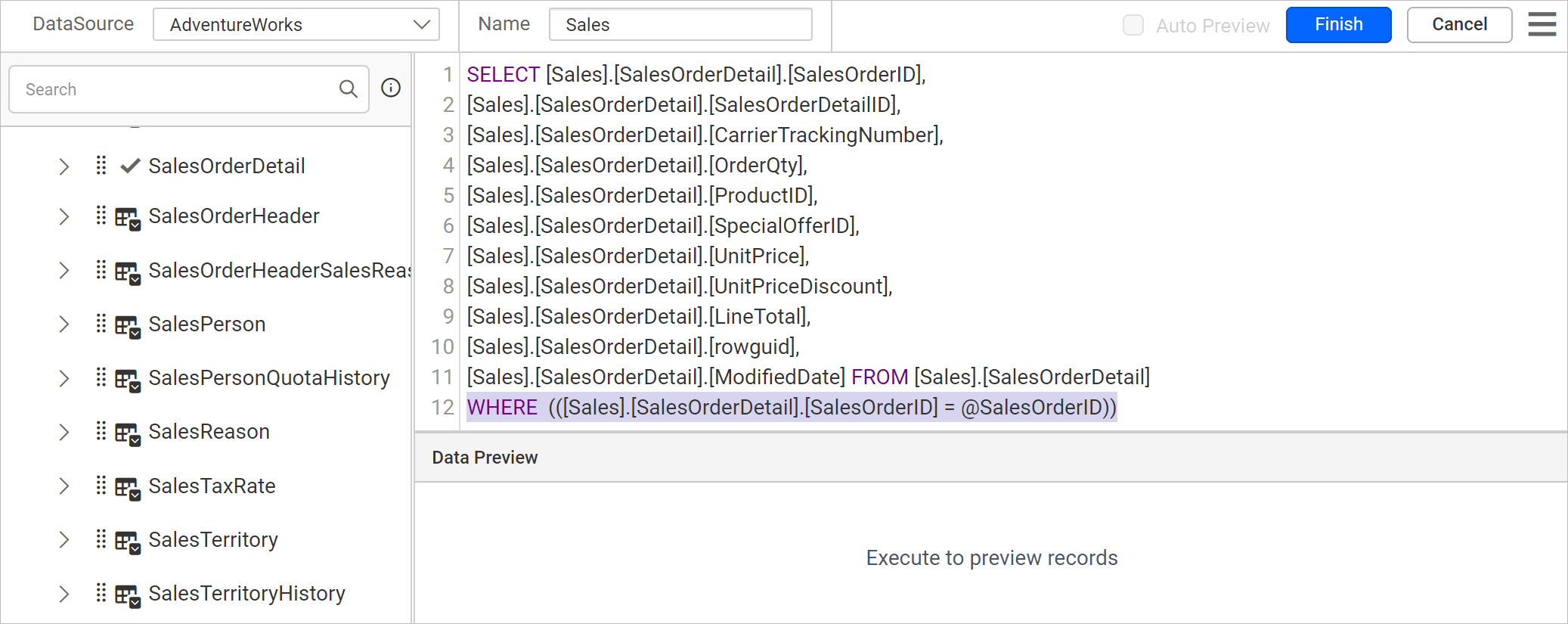Toggle selection of the SalesTerritory table
This screenshot has width=1568, height=624.
click(213, 539)
